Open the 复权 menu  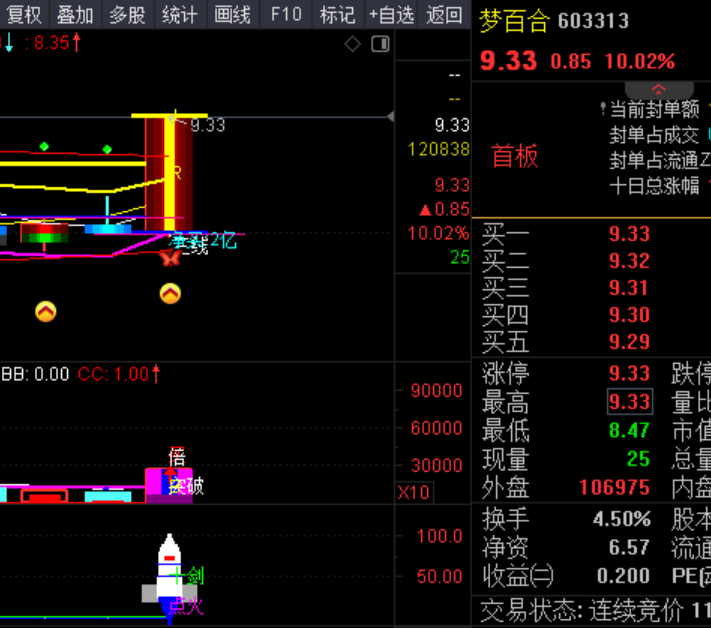click(24, 15)
